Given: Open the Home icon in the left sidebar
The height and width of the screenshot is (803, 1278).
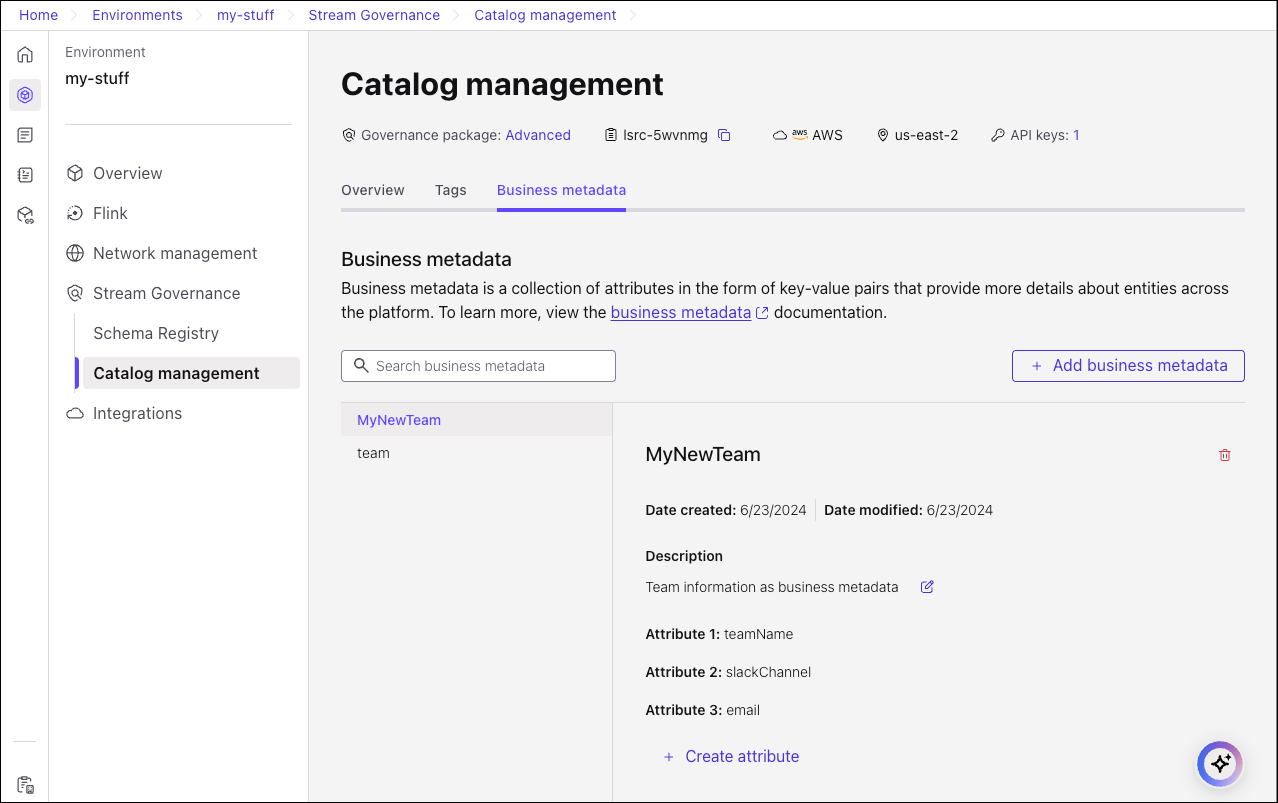Looking at the screenshot, I should click(25, 54).
